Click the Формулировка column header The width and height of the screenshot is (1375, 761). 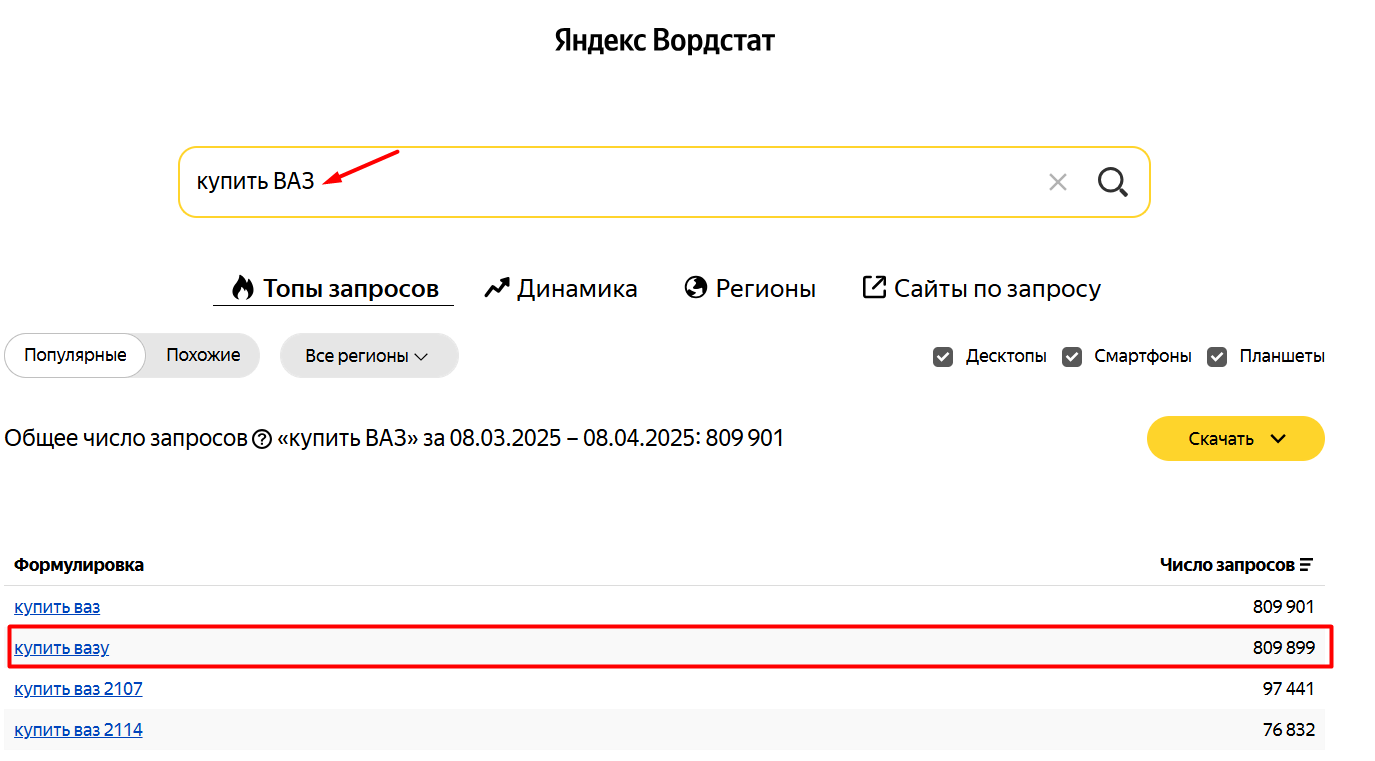(79, 565)
